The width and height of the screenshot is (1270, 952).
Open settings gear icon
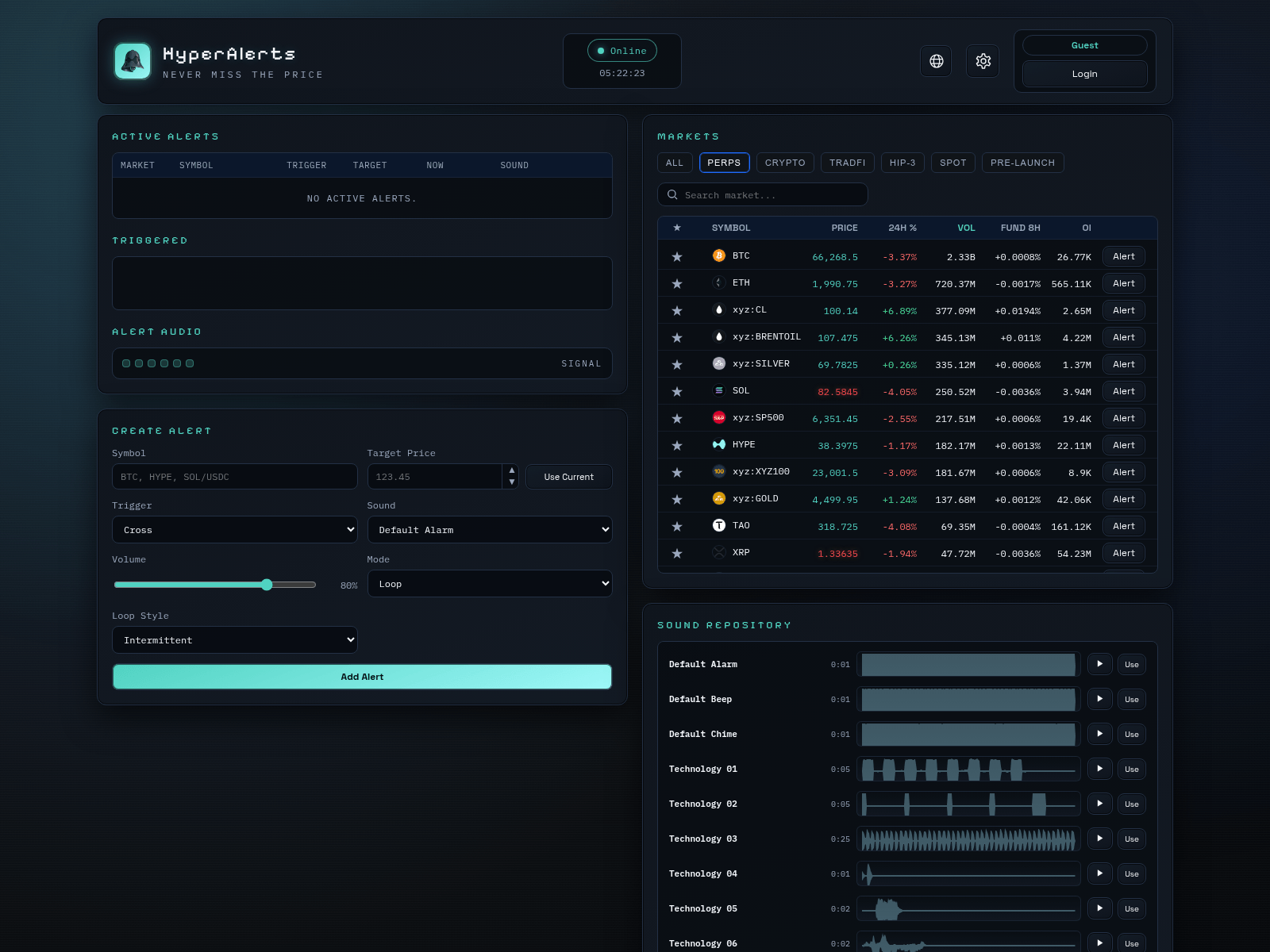click(x=983, y=61)
